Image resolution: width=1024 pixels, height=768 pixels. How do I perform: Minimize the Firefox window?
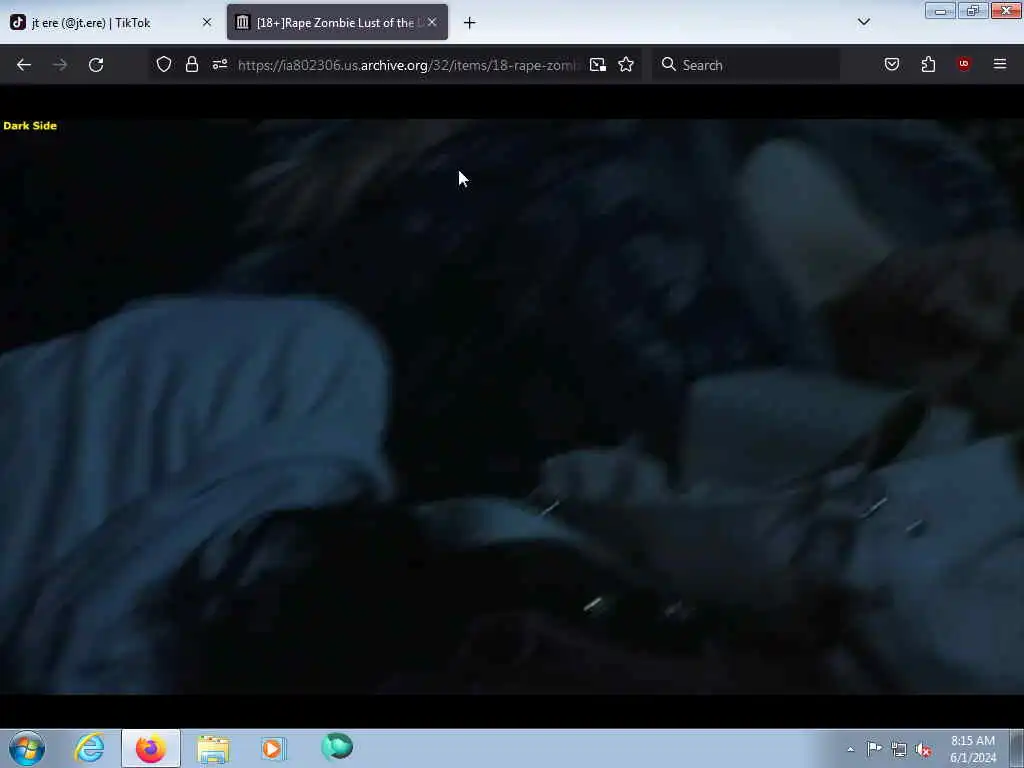click(x=940, y=10)
